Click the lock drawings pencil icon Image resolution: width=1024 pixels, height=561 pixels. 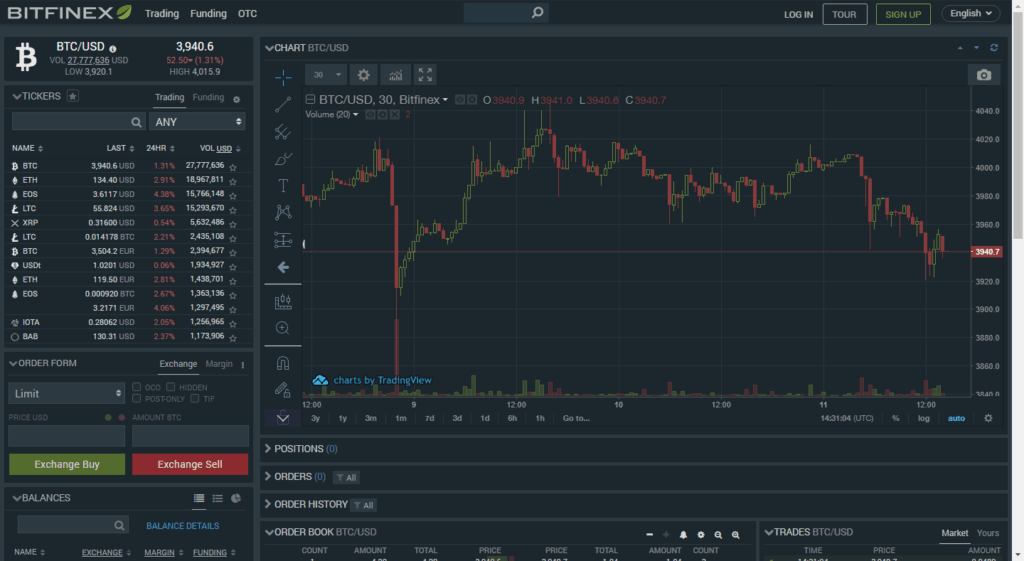point(283,390)
